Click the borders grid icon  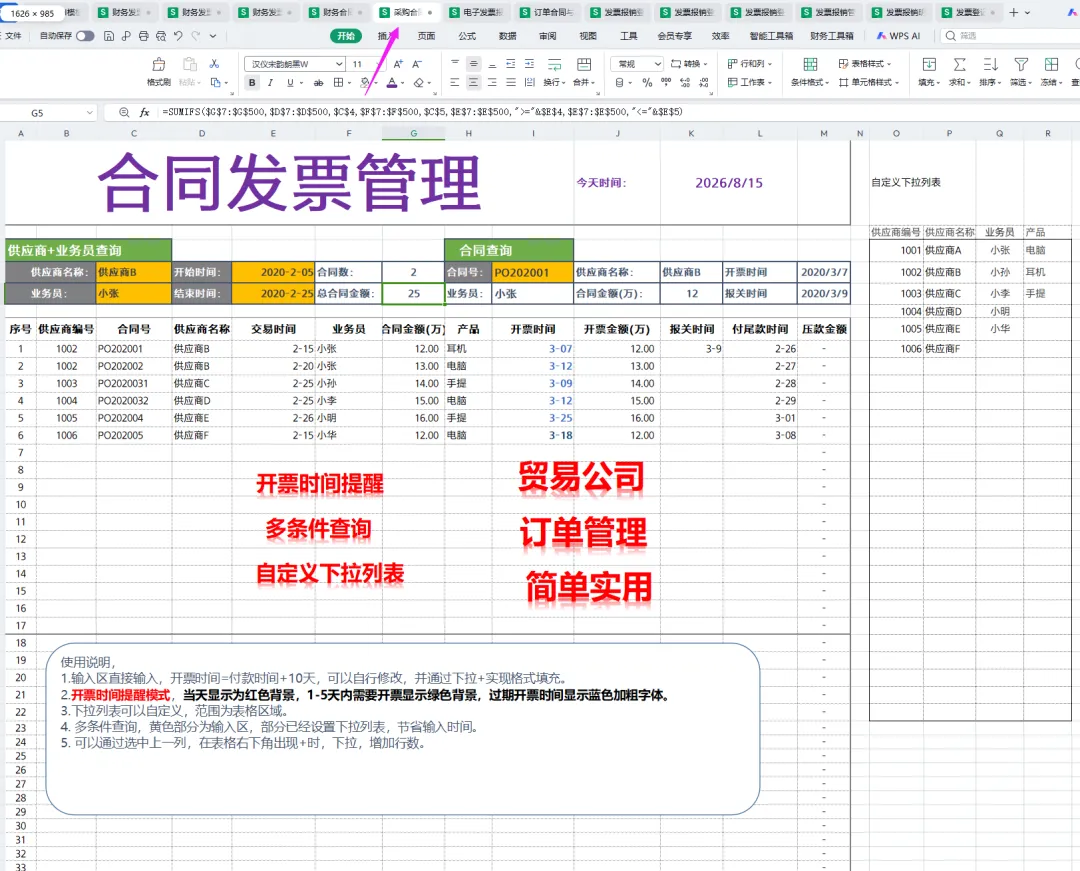click(x=338, y=83)
